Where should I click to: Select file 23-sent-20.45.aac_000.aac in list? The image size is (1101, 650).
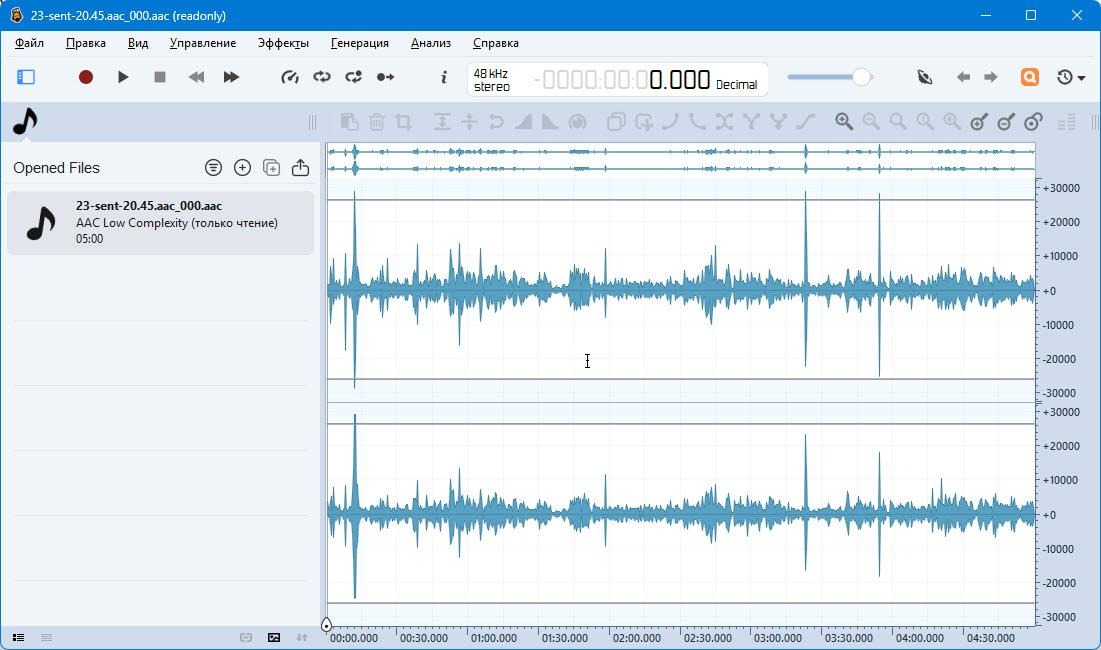[160, 223]
